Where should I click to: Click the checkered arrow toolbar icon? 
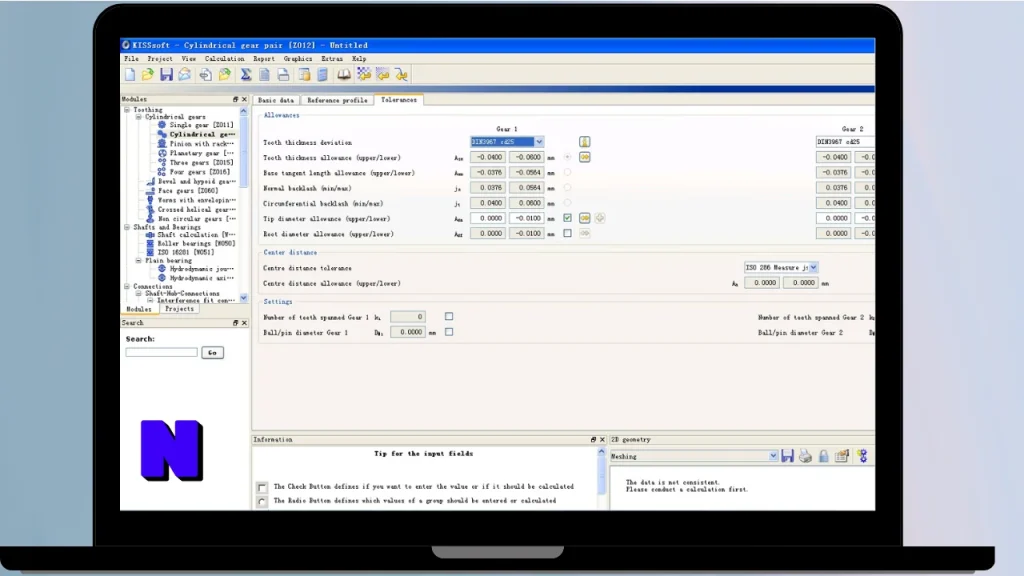[364, 74]
